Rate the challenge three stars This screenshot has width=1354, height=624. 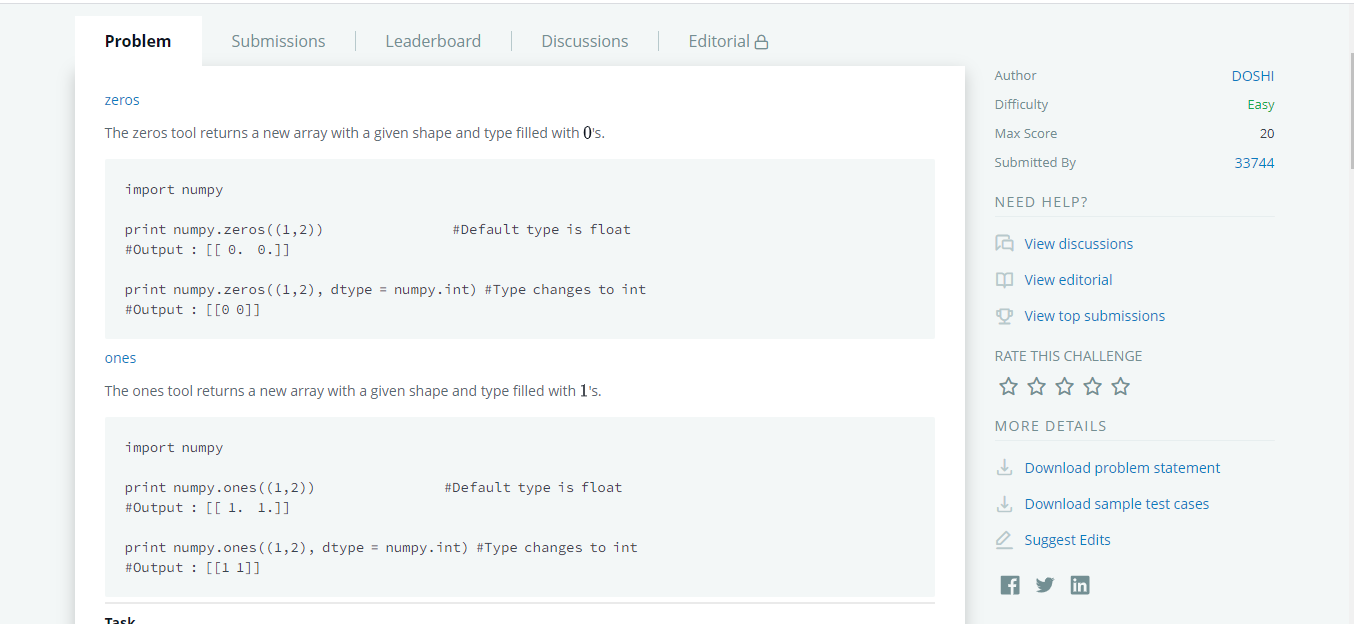tap(1064, 385)
